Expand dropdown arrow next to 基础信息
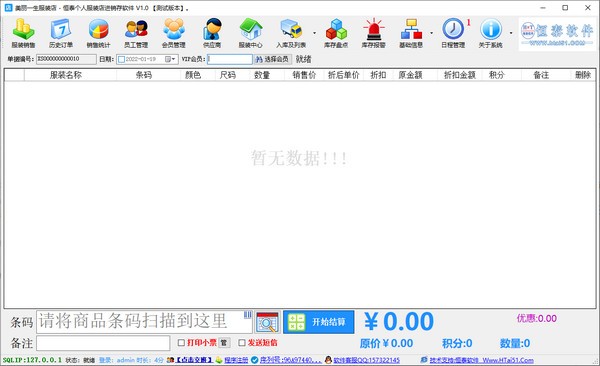This screenshot has height=366, width=600. 432,33
